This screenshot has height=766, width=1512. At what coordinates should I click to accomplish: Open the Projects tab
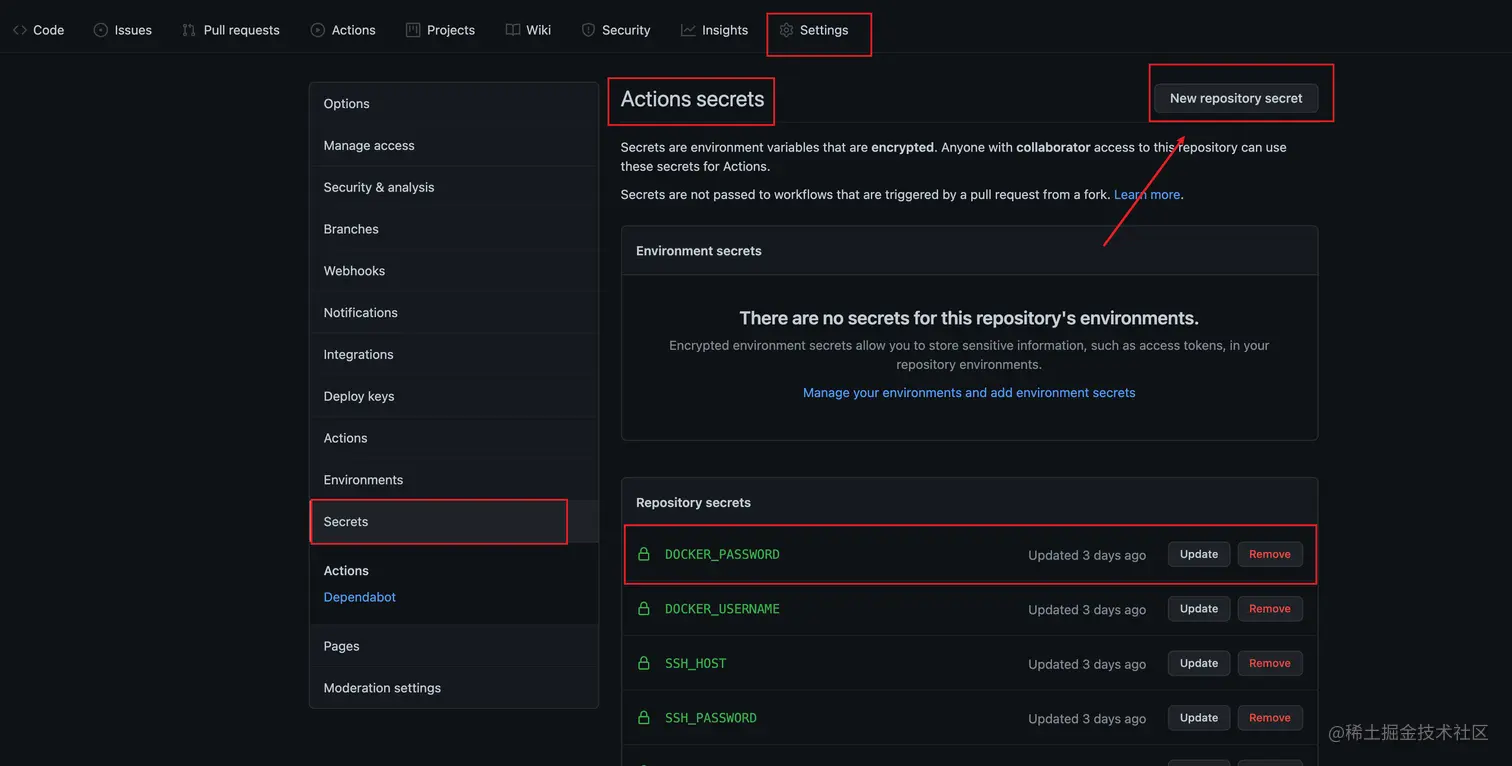coord(441,30)
